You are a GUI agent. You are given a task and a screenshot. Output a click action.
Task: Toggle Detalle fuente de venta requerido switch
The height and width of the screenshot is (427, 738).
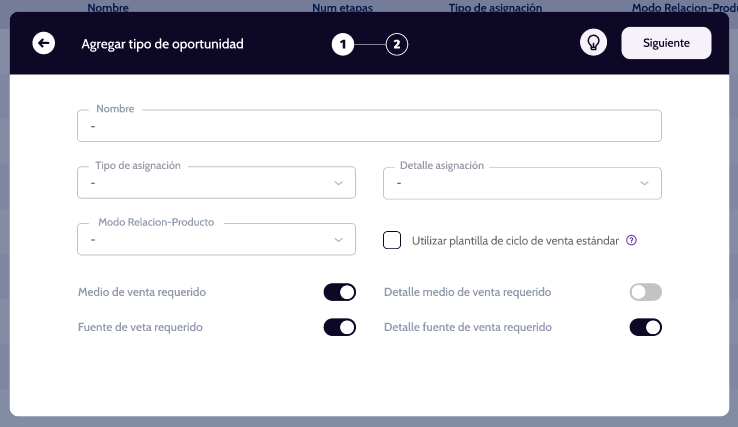(645, 327)
